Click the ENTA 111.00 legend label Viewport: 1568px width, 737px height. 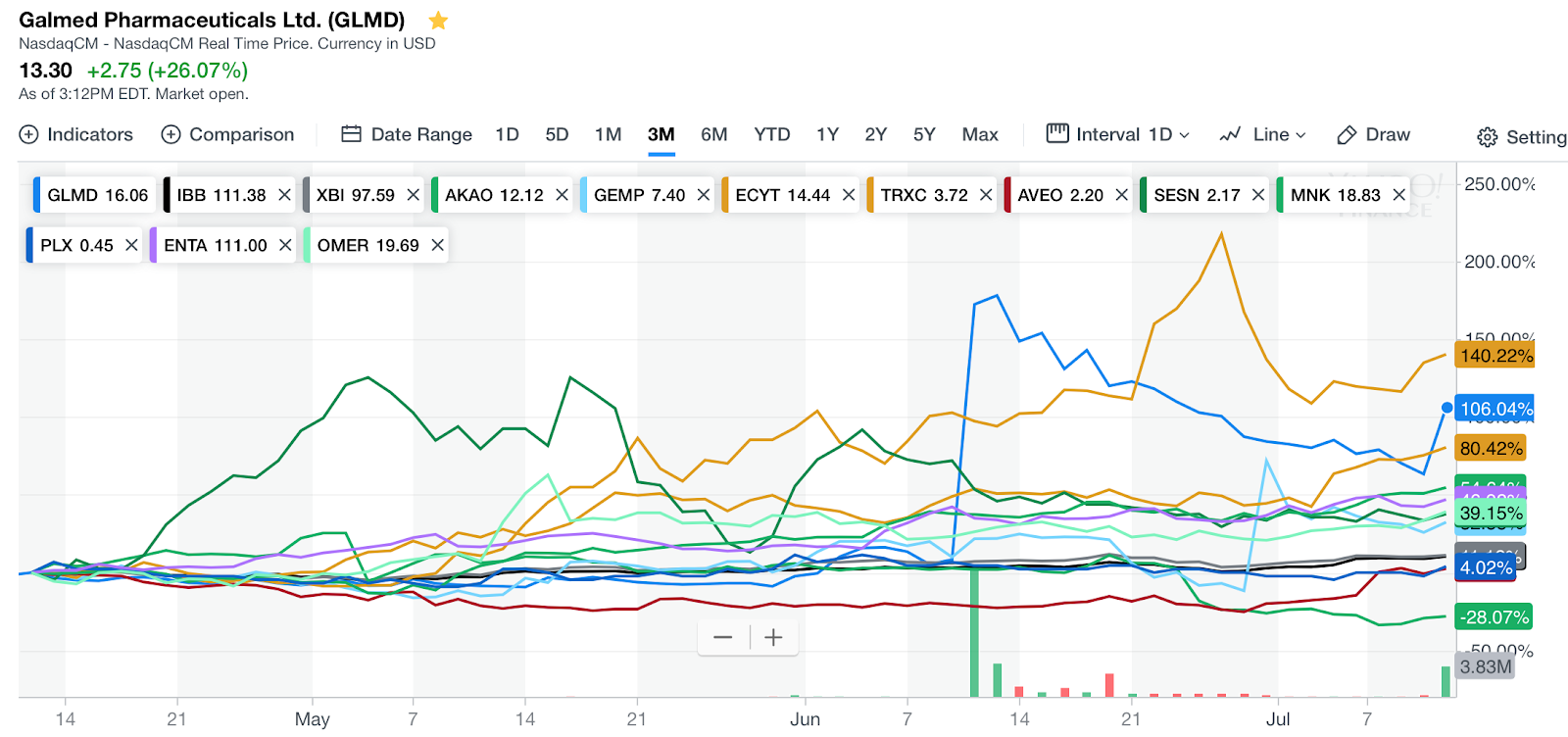click(x=216, y=245)
